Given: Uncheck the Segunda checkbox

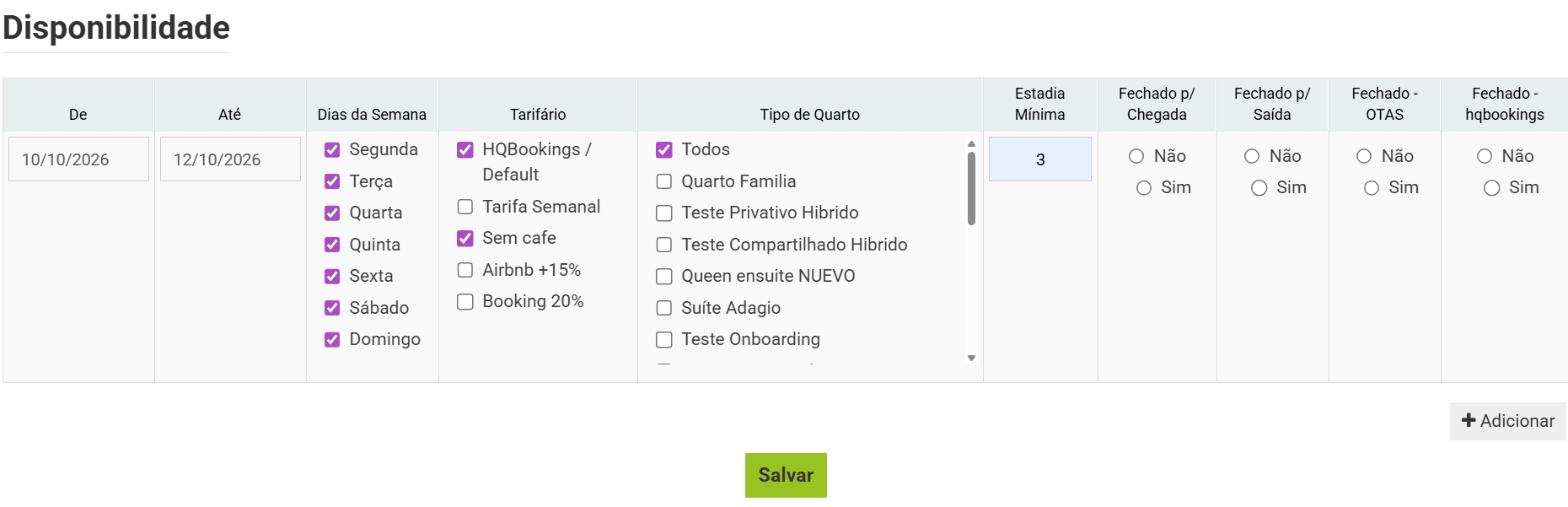Looking at the screenshot, I should (332, 150).
